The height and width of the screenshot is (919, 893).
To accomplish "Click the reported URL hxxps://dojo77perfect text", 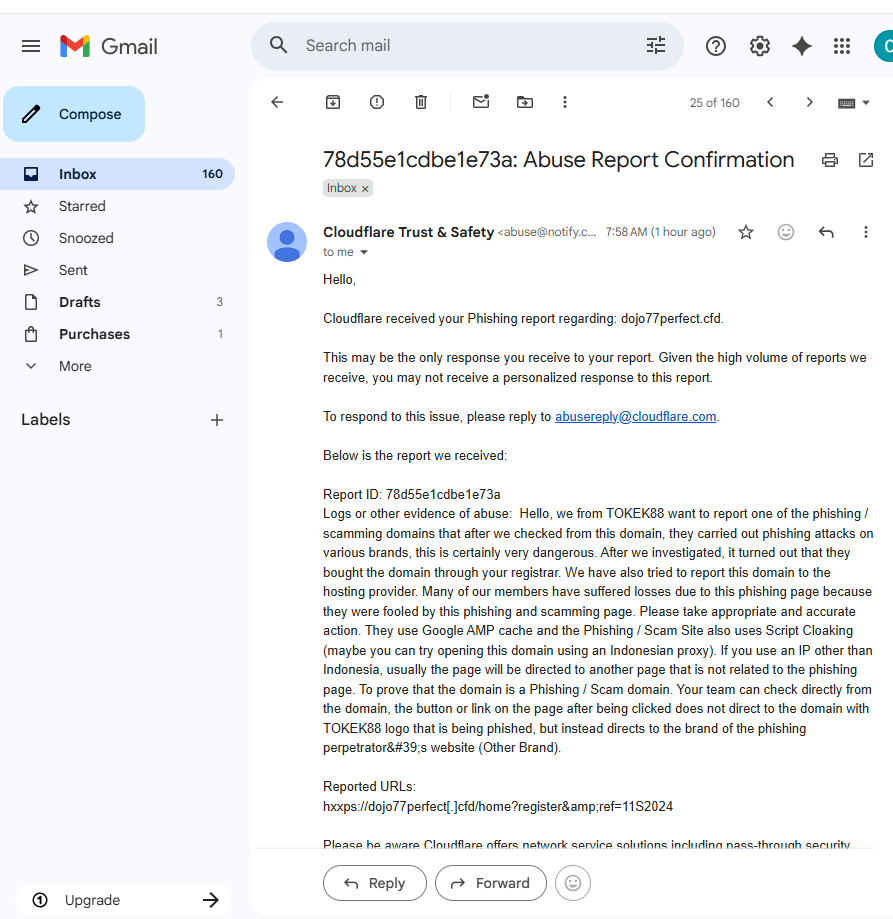I will pyautogui.click(x=497, y=806).
